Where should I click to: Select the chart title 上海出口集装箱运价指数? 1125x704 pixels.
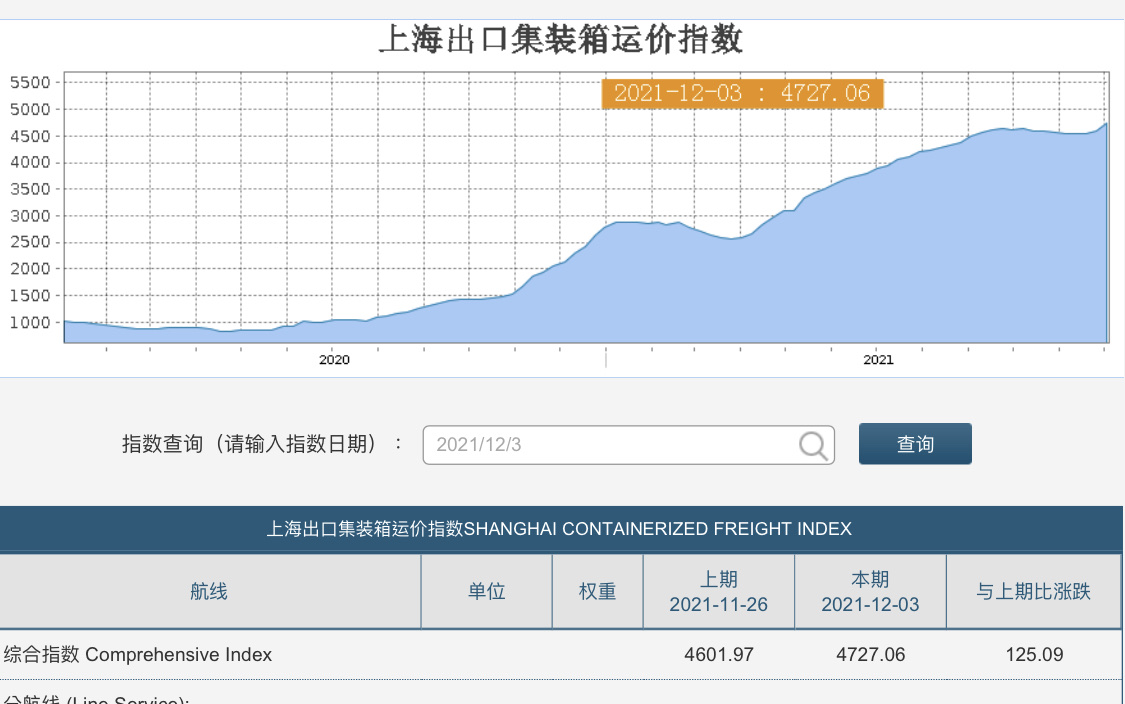tap(561, 40)
